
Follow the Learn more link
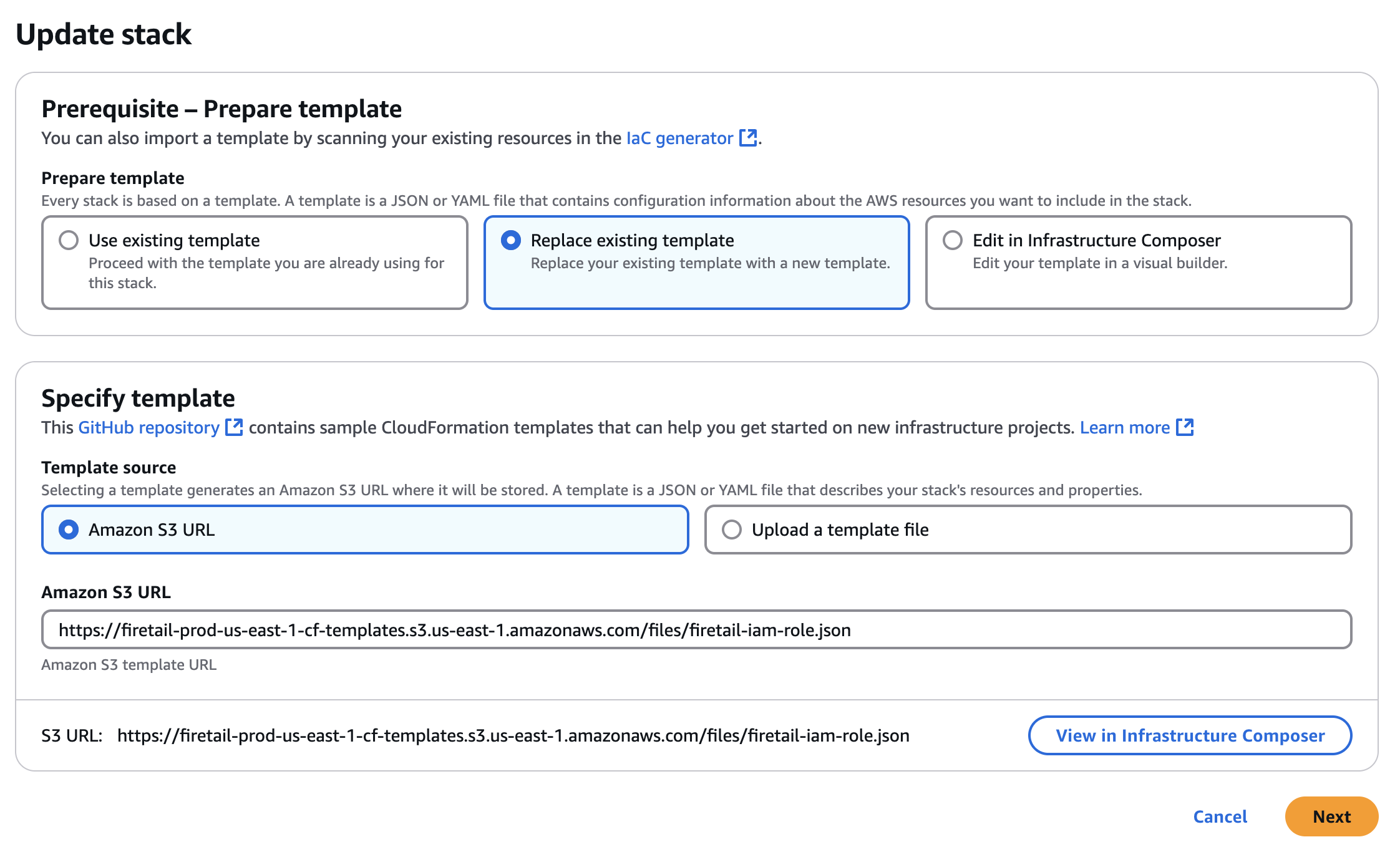(x=1124, y=427)
